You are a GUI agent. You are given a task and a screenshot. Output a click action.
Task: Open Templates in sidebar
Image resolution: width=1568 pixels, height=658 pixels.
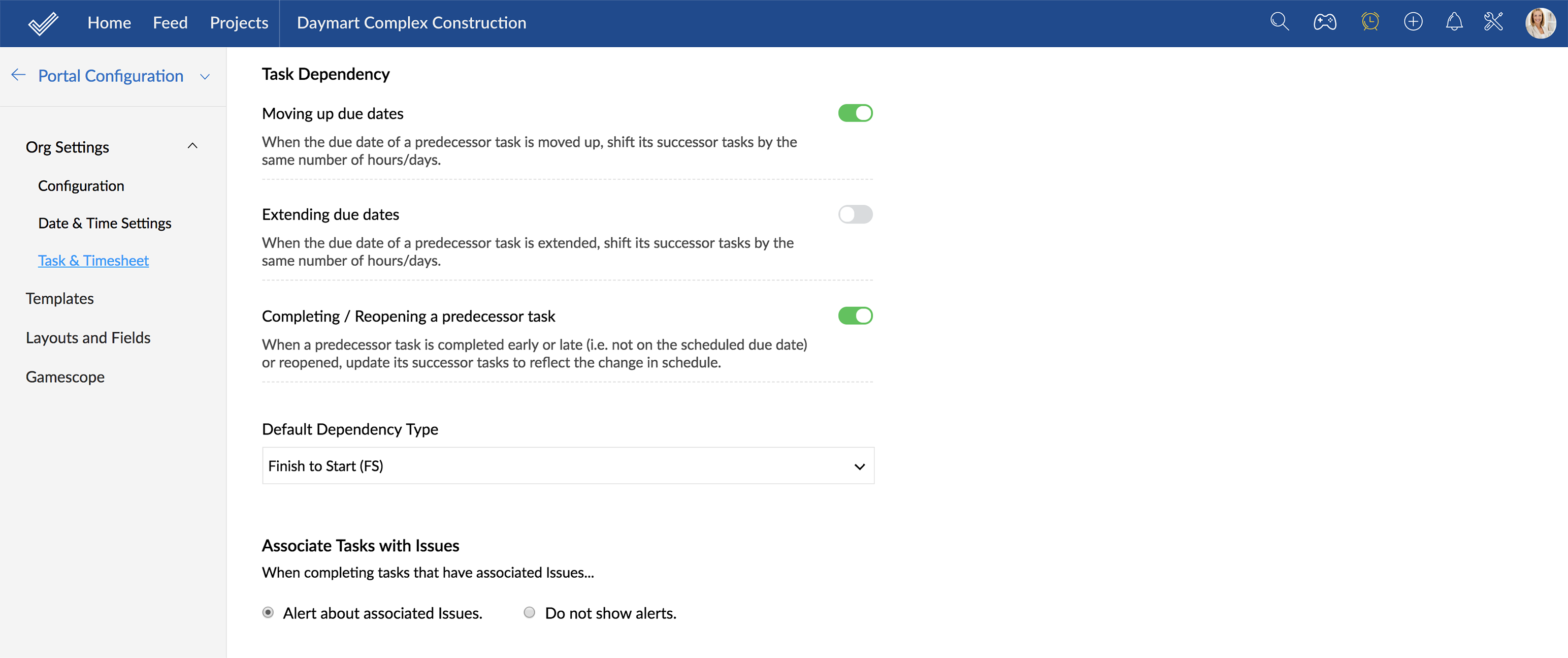click(x=59, y=299)
